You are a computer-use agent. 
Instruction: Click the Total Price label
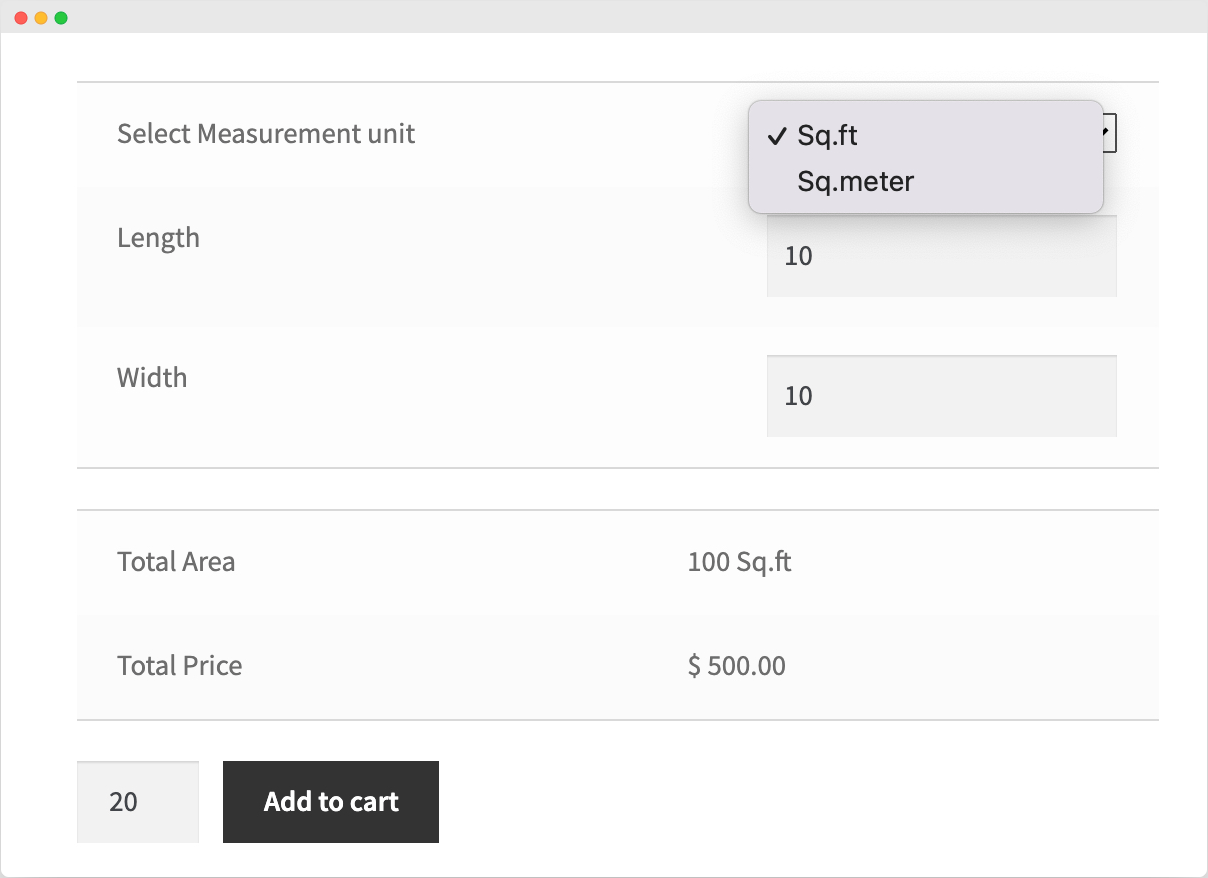(179, 666)
